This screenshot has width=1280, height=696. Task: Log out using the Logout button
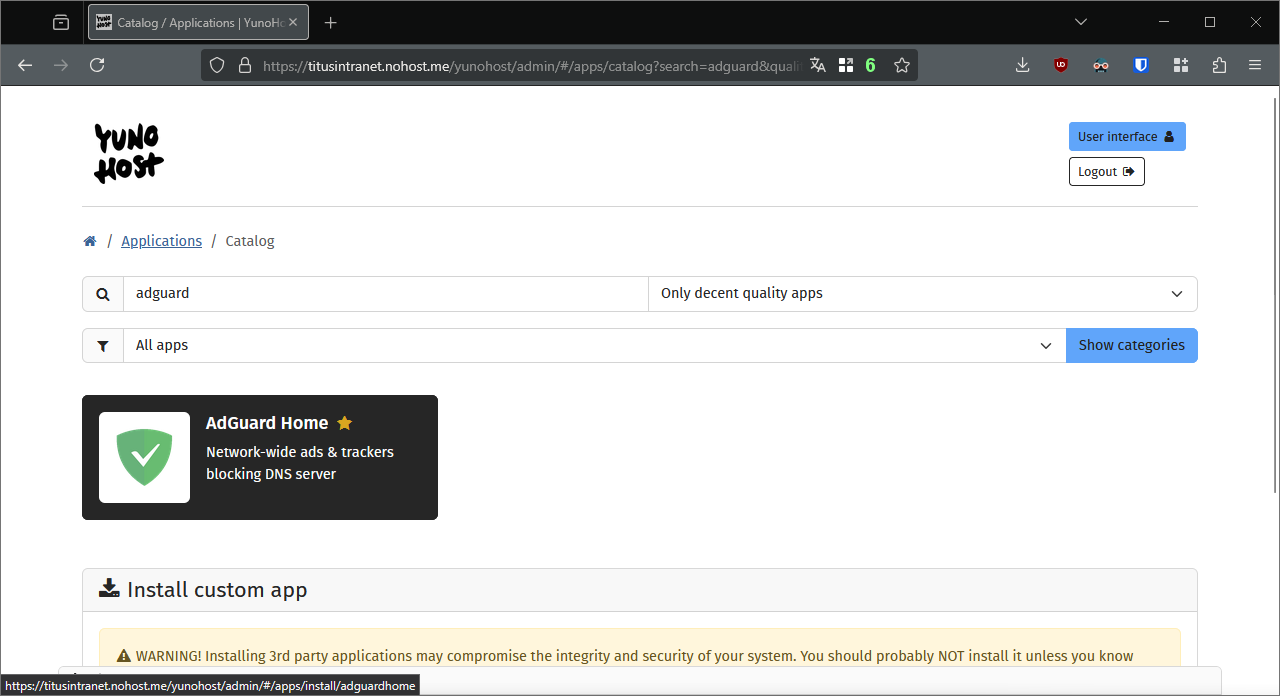click(x=1106, y=172)
